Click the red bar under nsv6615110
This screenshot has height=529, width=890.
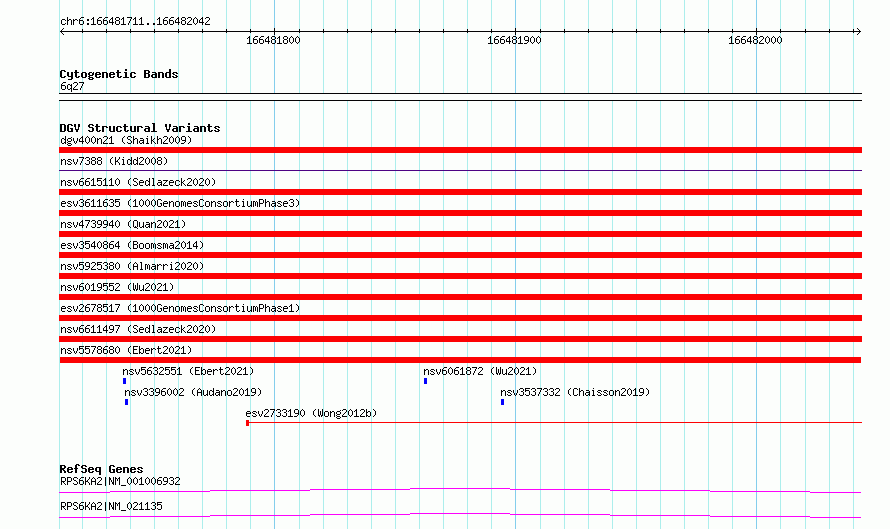coord(460,192)
